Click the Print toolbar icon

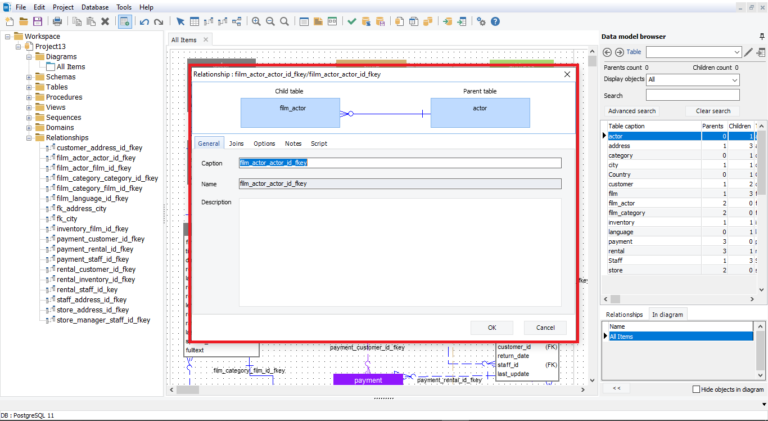(x=58, y=21)
